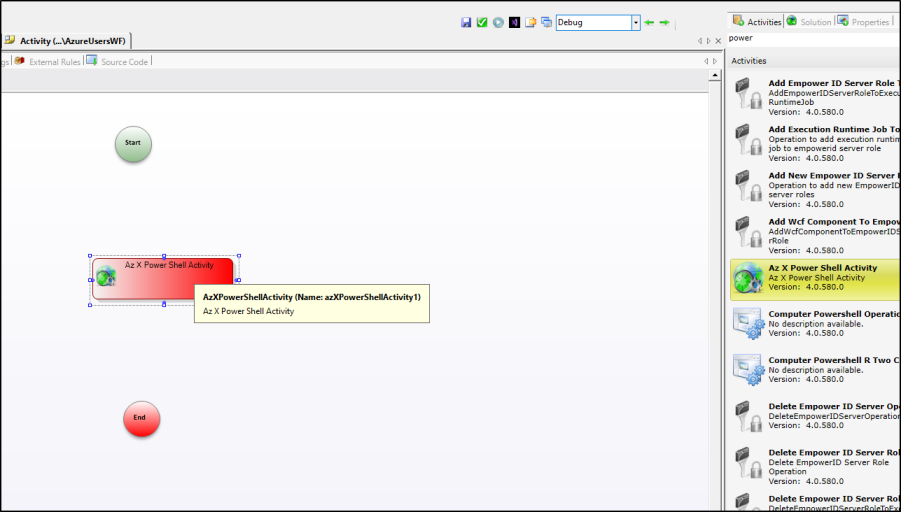901x512 pixels.
Task: Click the Solution tab globe icon
Action: (x=792, y=21)
